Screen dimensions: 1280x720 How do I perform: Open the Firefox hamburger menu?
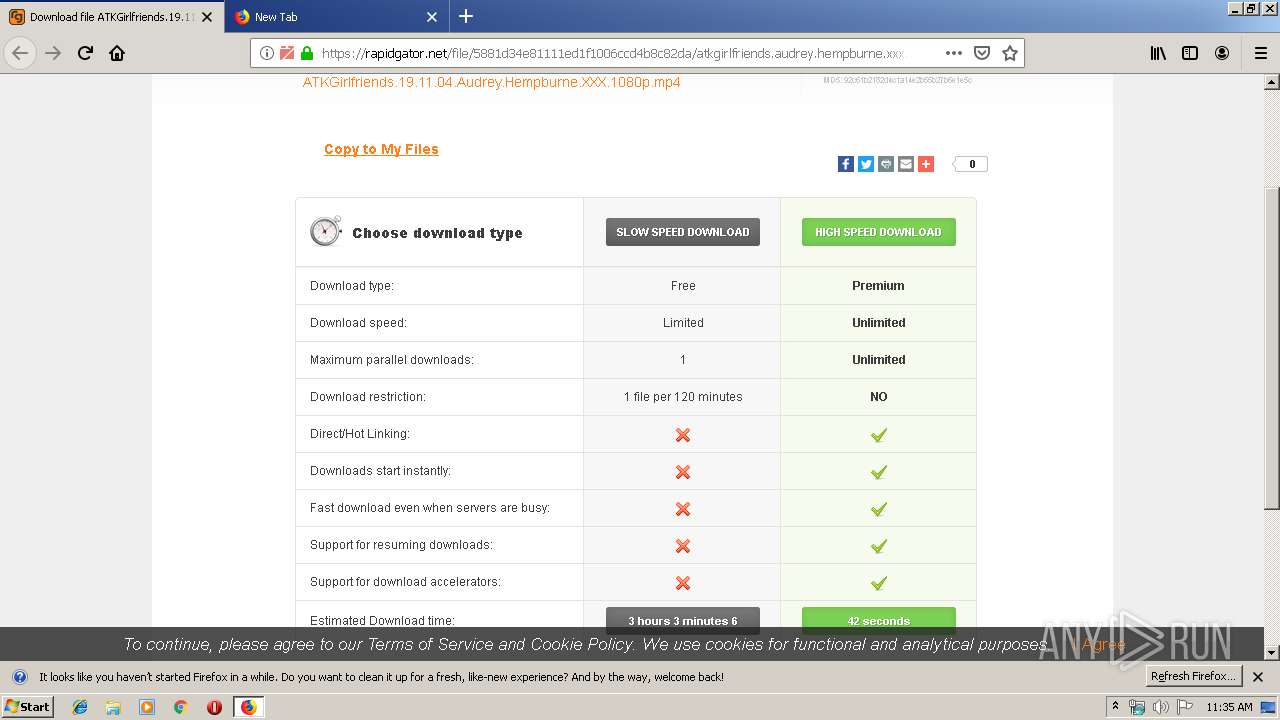pyautogui.click(x=1260, y=53)
